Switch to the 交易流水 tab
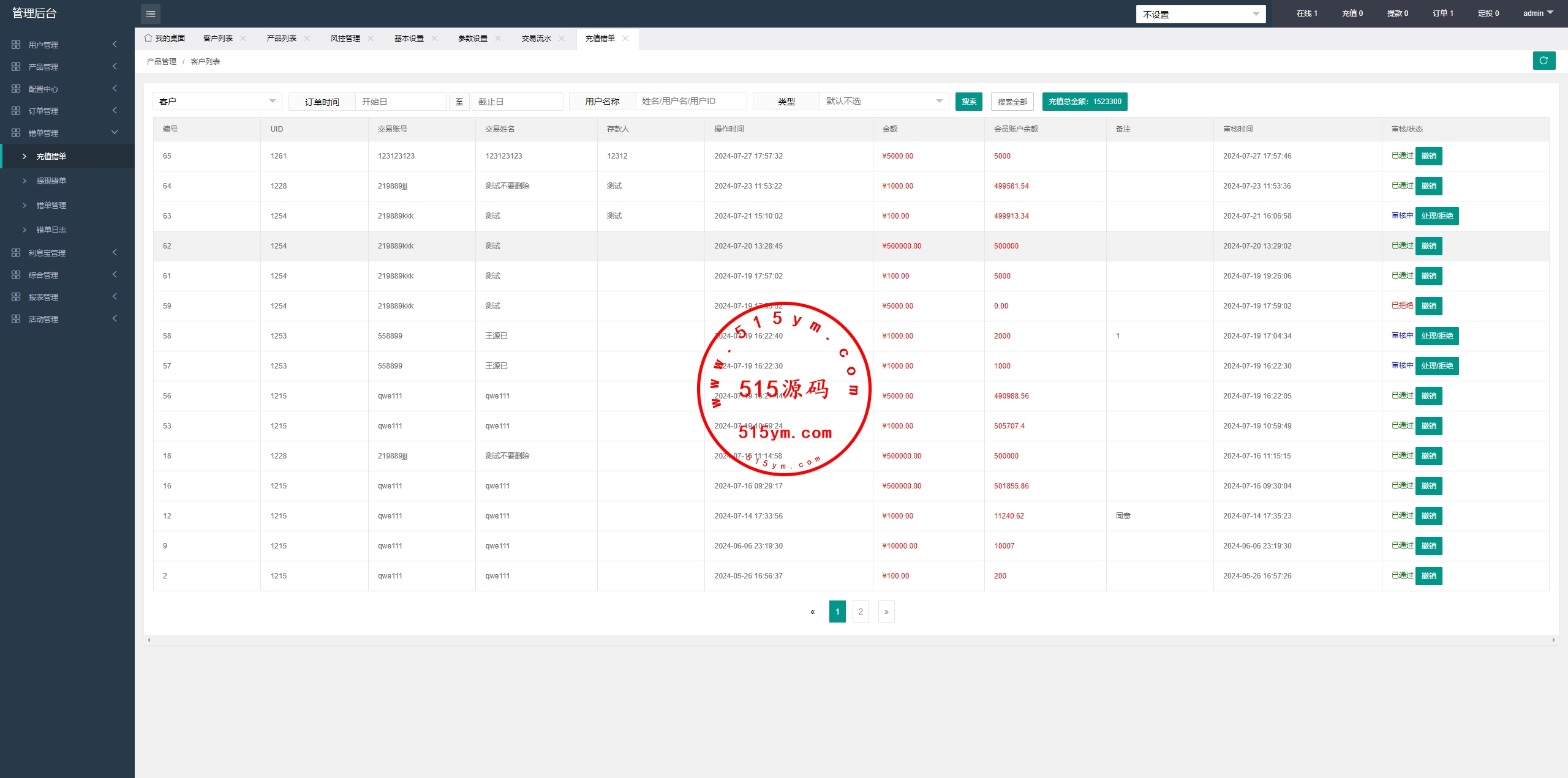Viewport: 1568px width, 778px height. tap(536, 38)
